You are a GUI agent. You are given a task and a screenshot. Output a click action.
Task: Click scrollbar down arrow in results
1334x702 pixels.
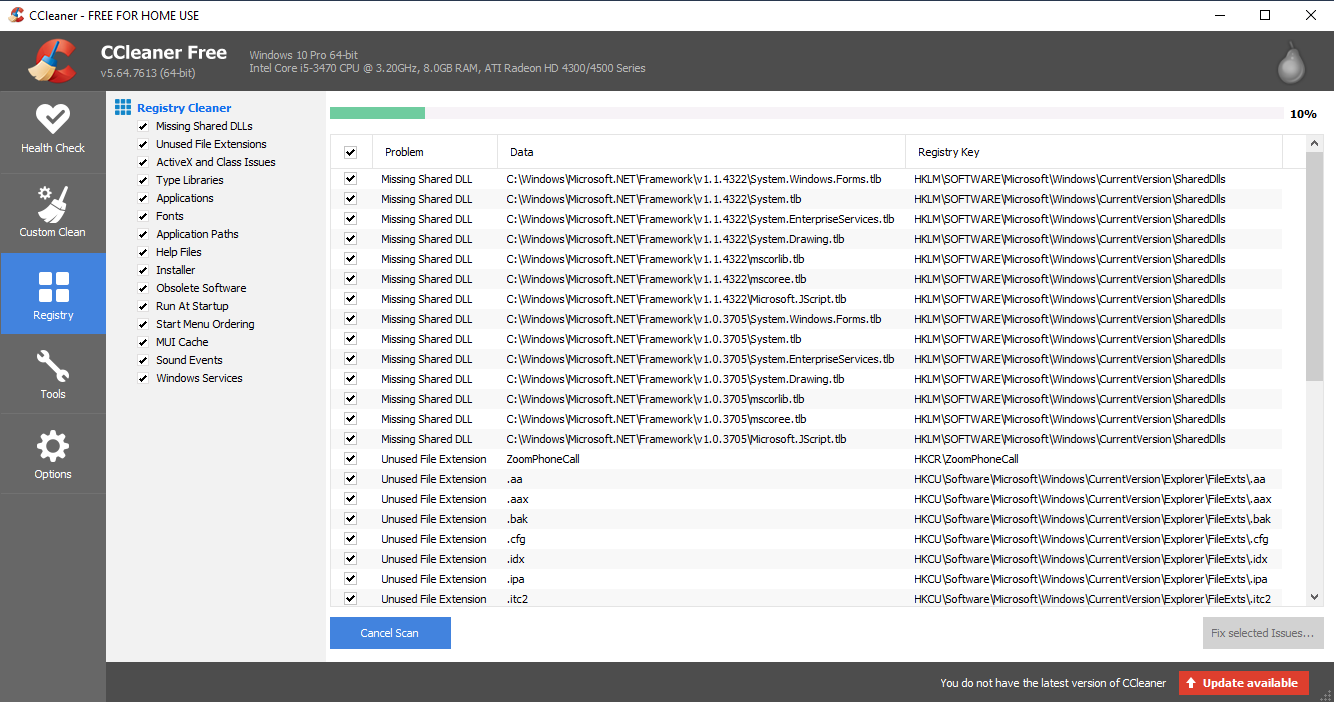[1315, 597]
